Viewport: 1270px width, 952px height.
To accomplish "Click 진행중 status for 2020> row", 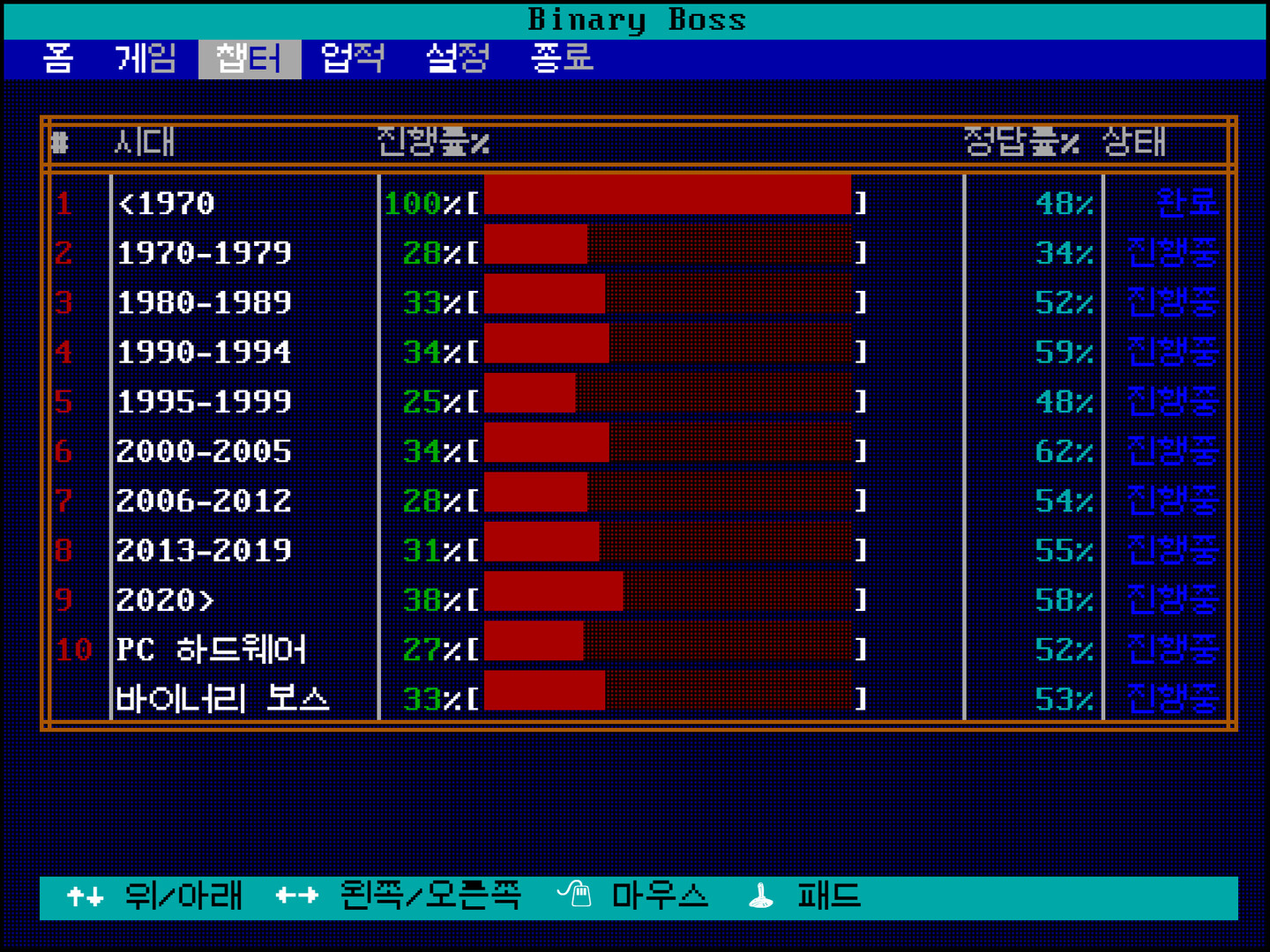I will click(1172, 600).
